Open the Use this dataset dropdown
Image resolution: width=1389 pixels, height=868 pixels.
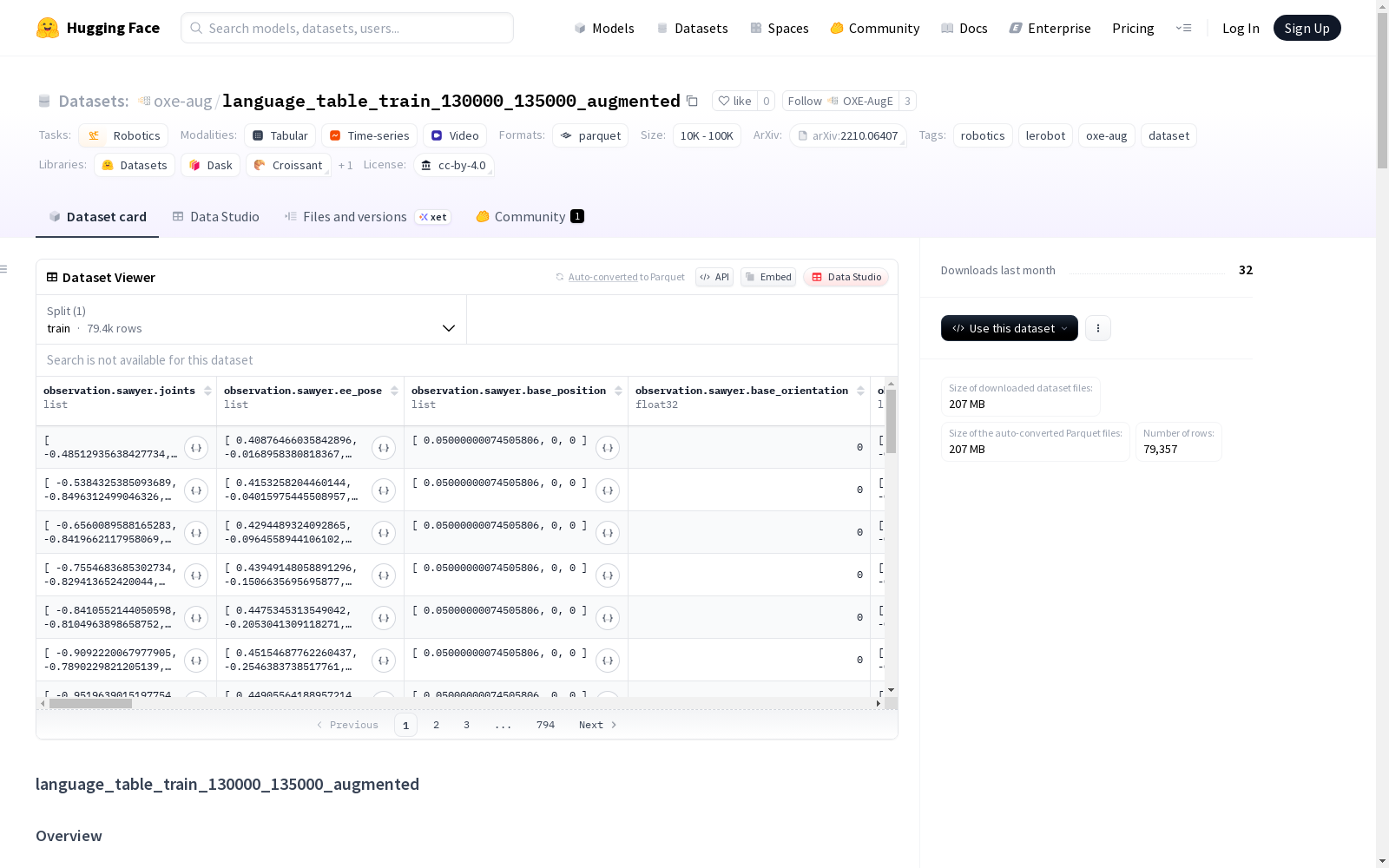pos(1010,328)
